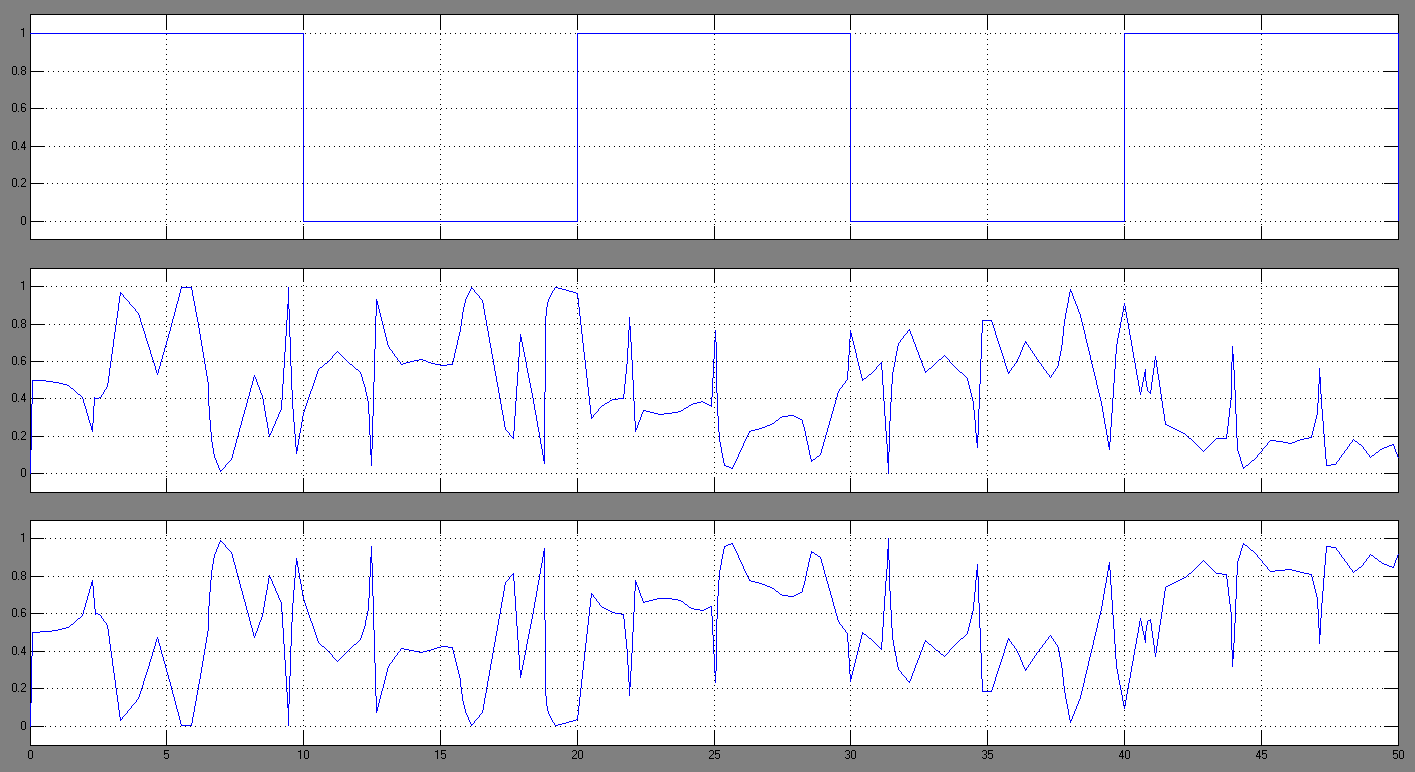Click the x-axis tick label 25
The height and width of the screenshot is (772, 1415).
pos(714,754)
